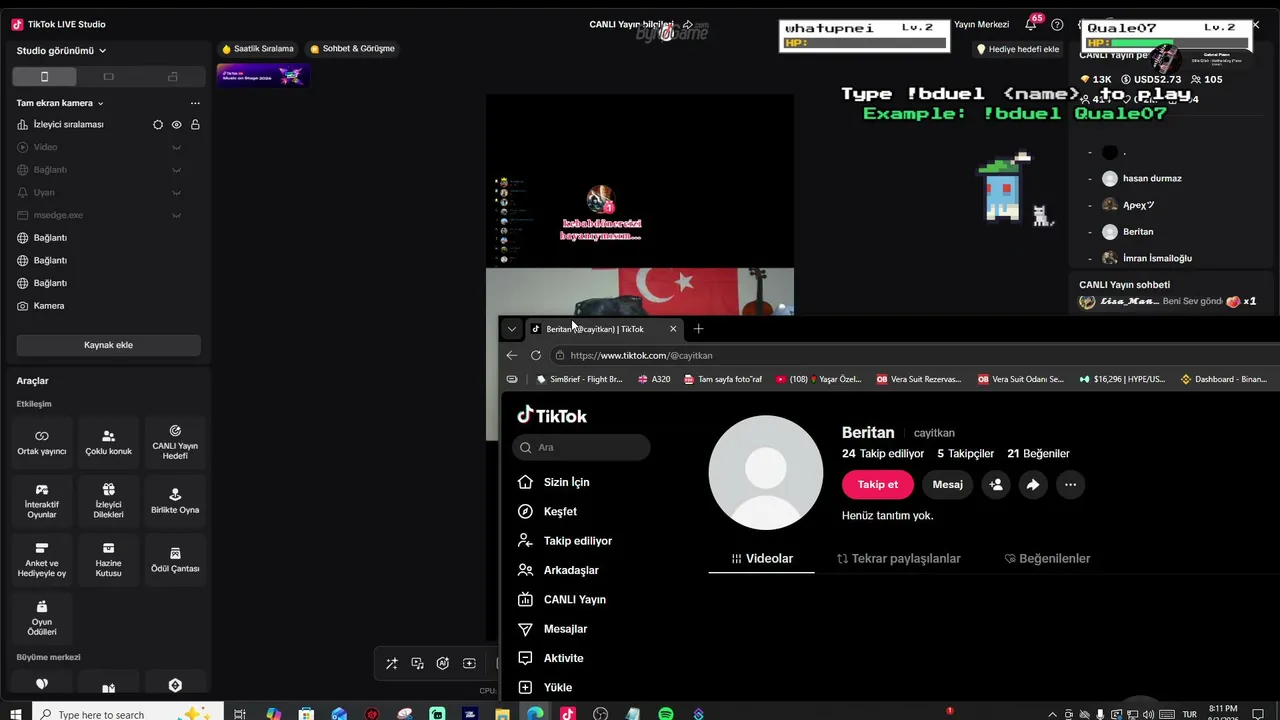Image resolution: width=1280 pixels, height=720 pixels.
Task: Open the Birlikte Oyna tool
Action: tap(175, 501)
